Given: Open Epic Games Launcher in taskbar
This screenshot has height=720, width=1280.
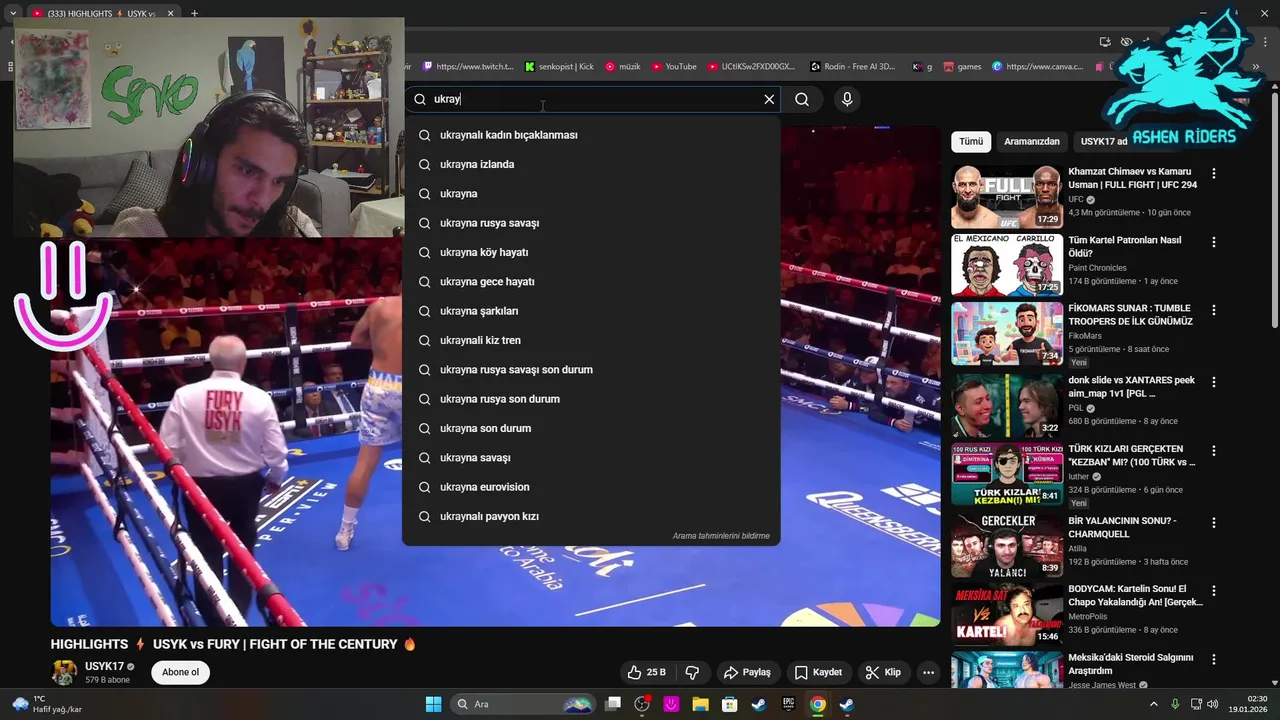Looking at the screenshot, I should pyautogui.click(x=788, y=704).
